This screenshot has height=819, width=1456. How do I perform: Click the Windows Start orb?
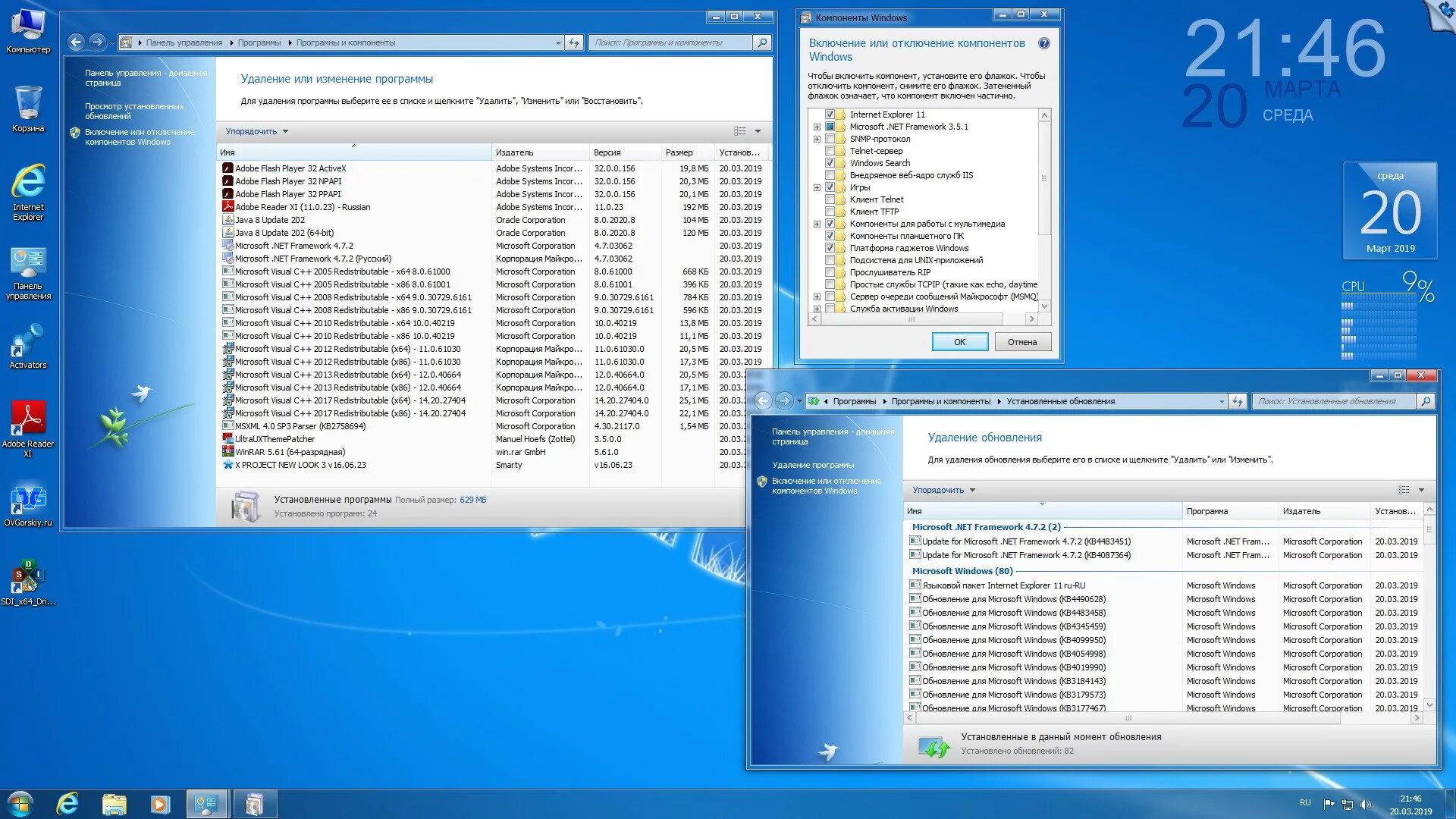[20, 803]
